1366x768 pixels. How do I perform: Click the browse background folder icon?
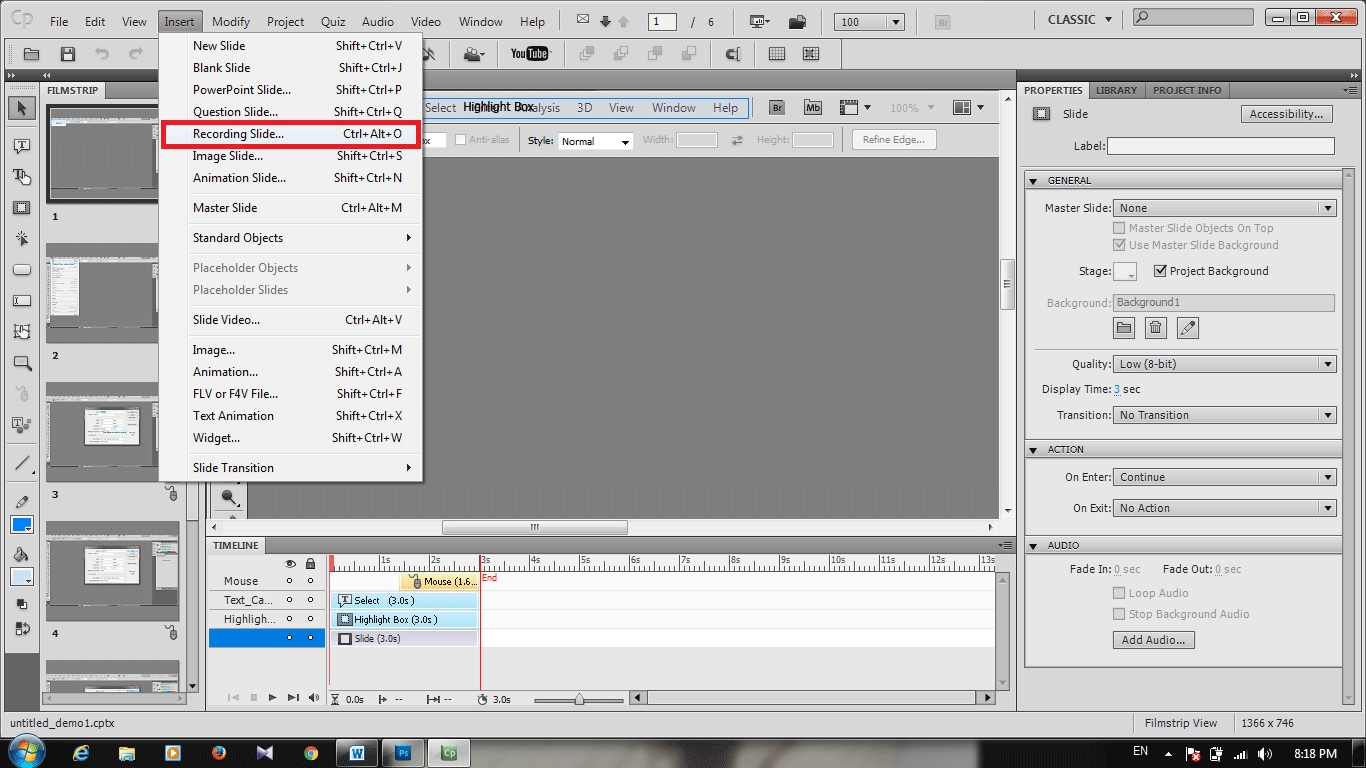click(x=1124, y=327)
